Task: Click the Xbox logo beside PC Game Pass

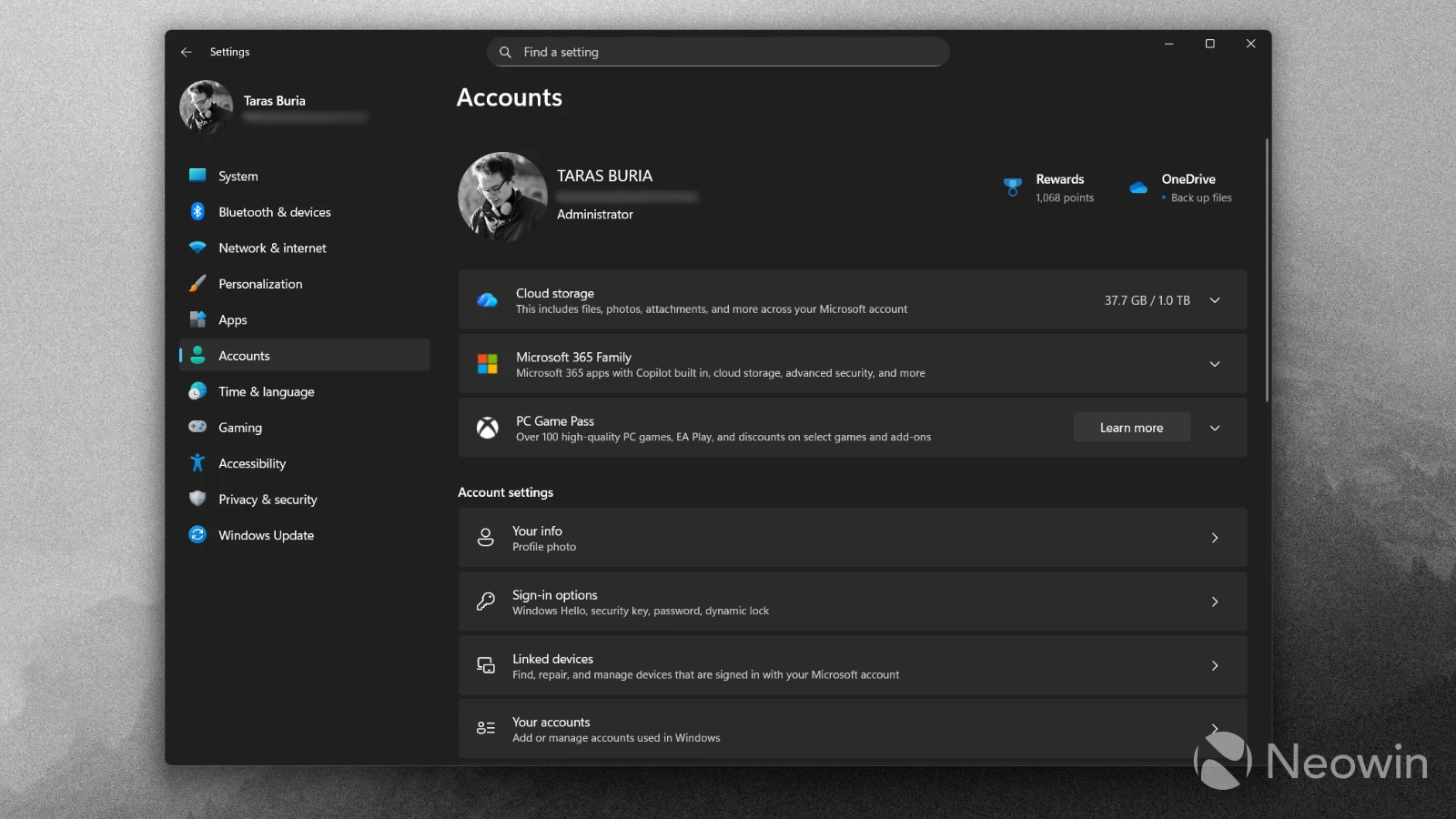Action: coord(487,428)
